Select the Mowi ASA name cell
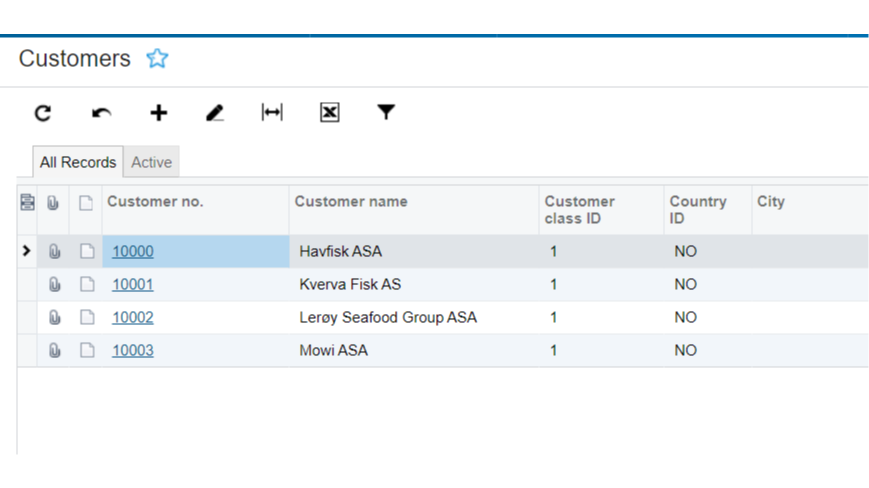This screenshot has height=488, width=869. point(414,351)
